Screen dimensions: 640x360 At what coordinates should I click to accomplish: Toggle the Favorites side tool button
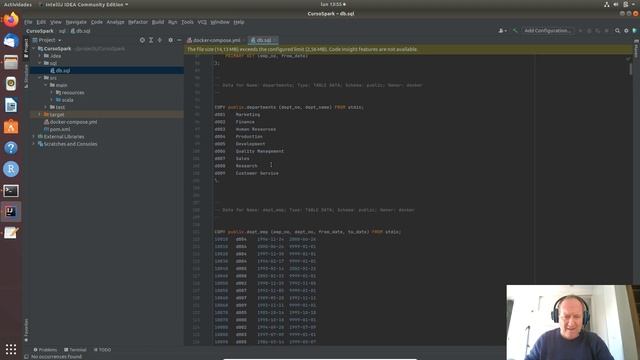click(x=26, y=331)
